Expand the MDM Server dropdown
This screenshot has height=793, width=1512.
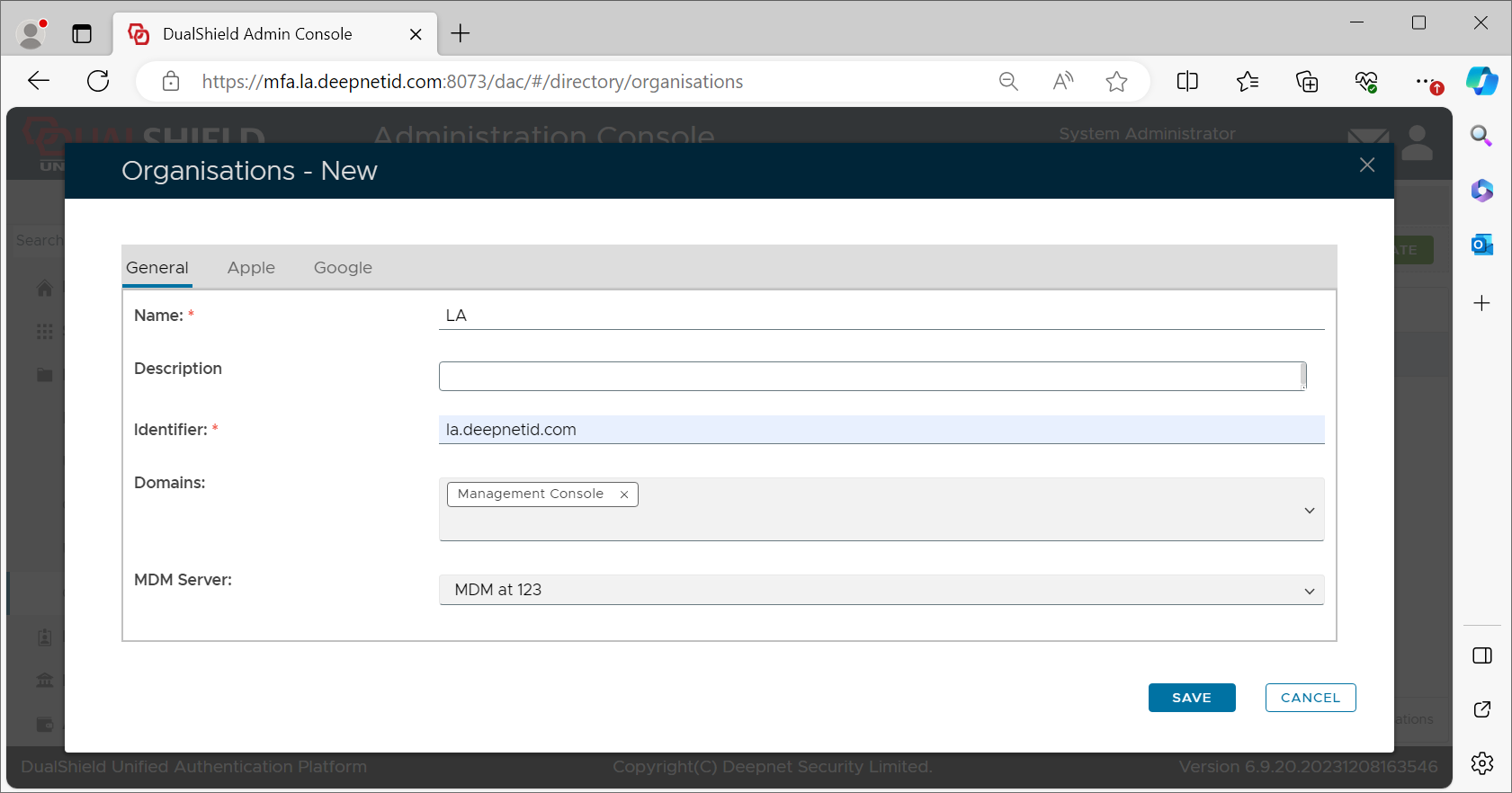coord(1309,591)
